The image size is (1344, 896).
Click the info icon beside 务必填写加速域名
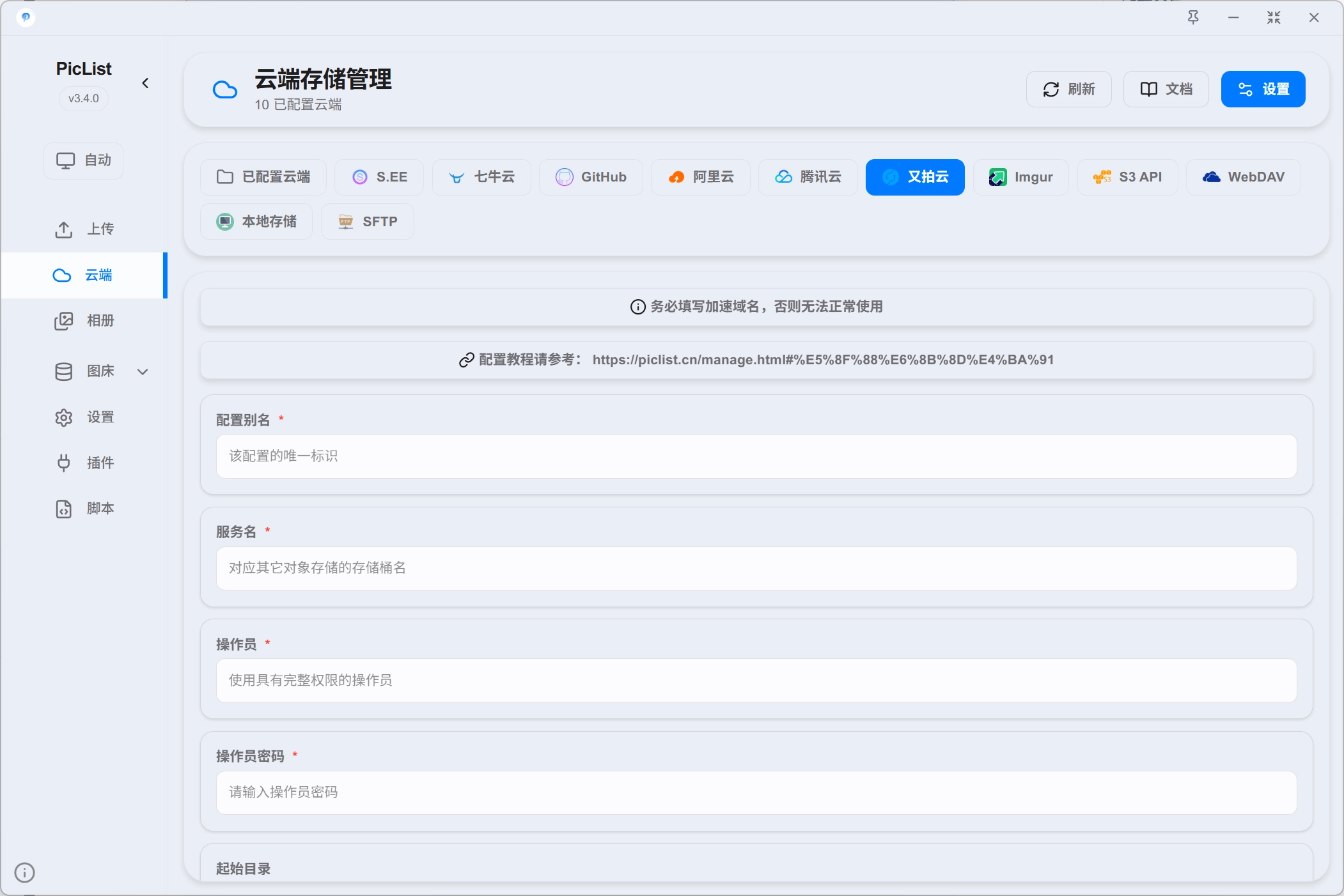[637, 307]
